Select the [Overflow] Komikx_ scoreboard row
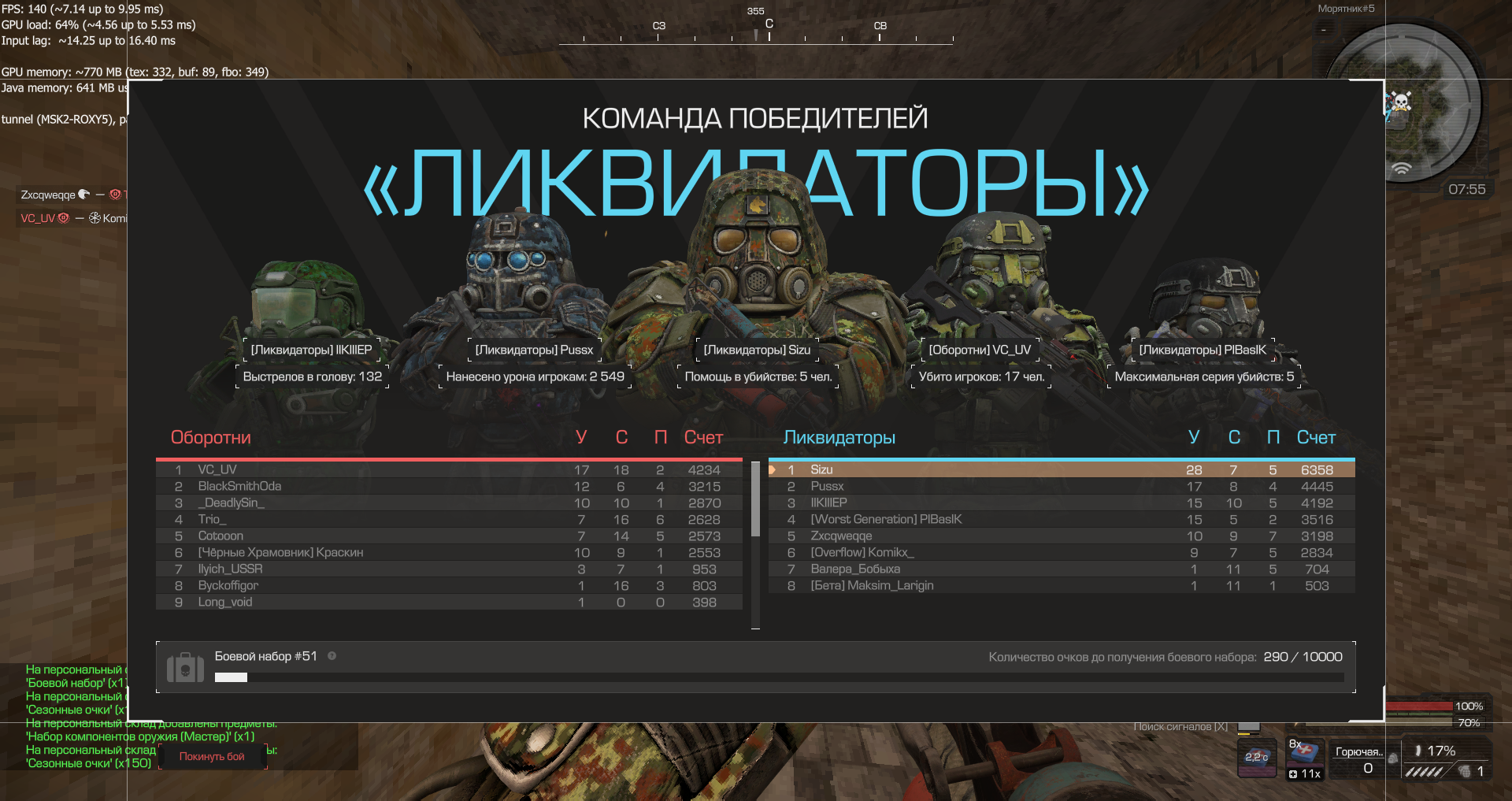This screenshot has height=801, width=1512. pyautogui.click(x=1062, y=553)
